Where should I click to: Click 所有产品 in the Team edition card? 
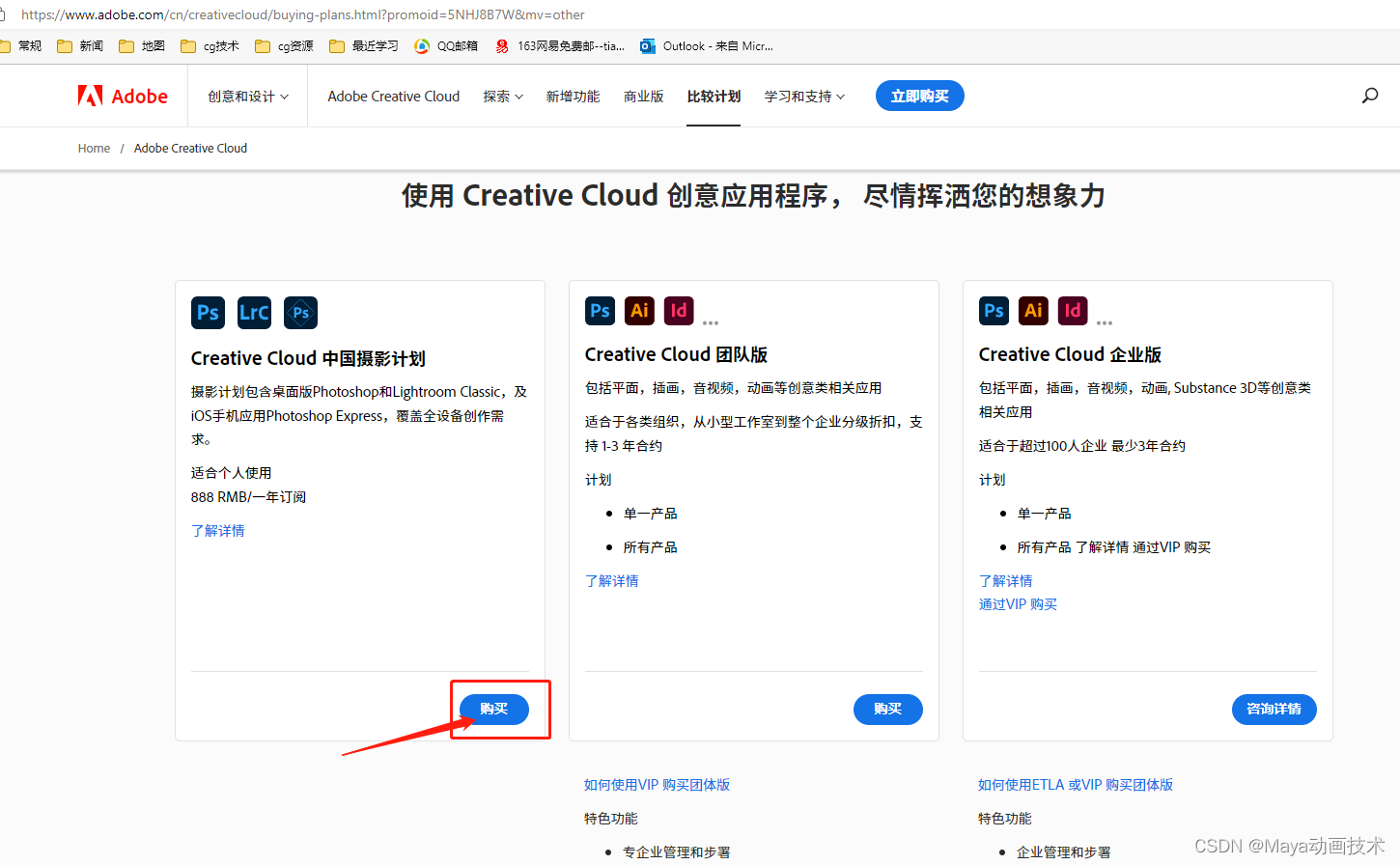tap(650, 547)
